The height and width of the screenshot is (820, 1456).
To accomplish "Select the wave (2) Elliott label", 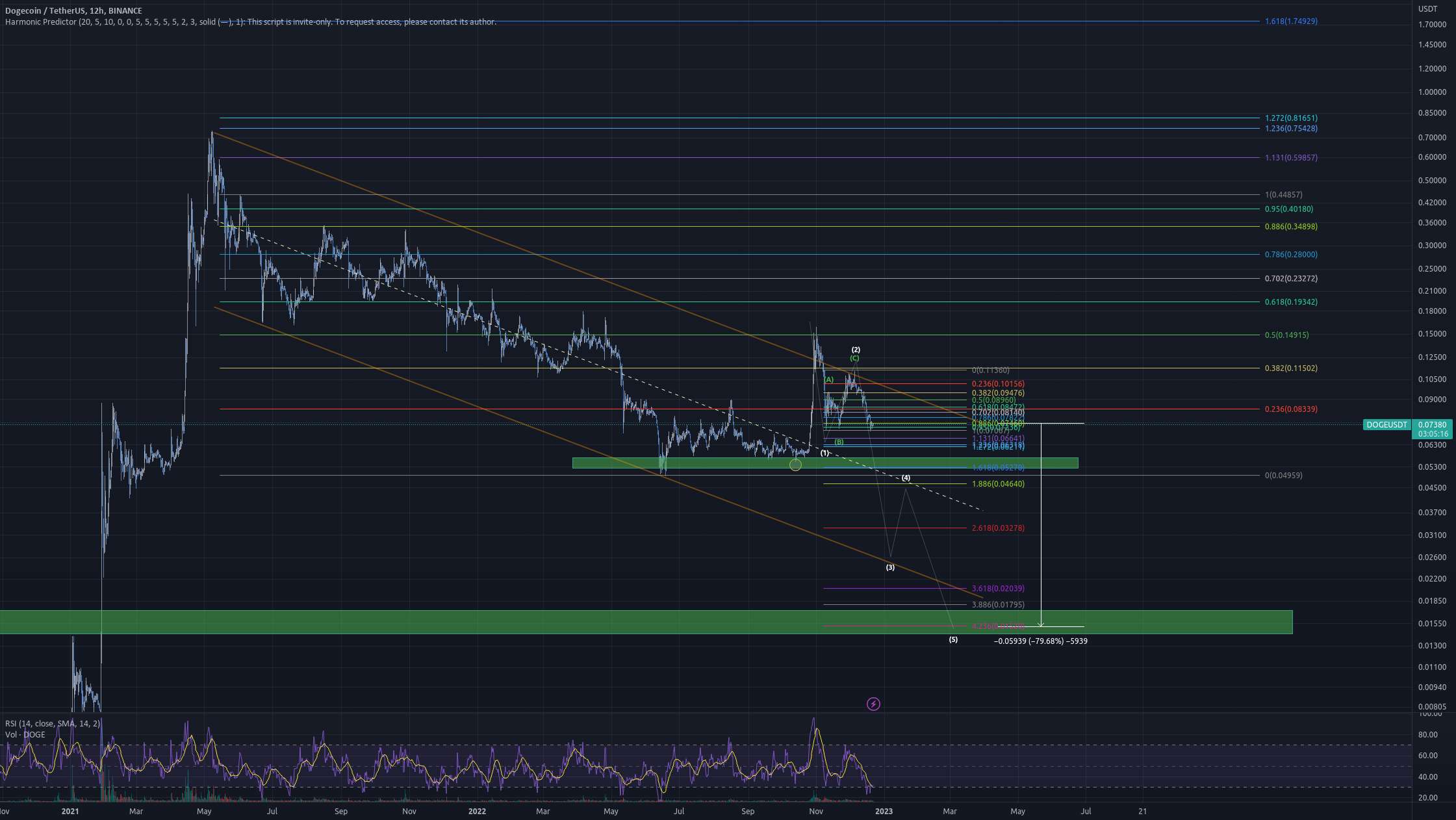I will 856,350.
